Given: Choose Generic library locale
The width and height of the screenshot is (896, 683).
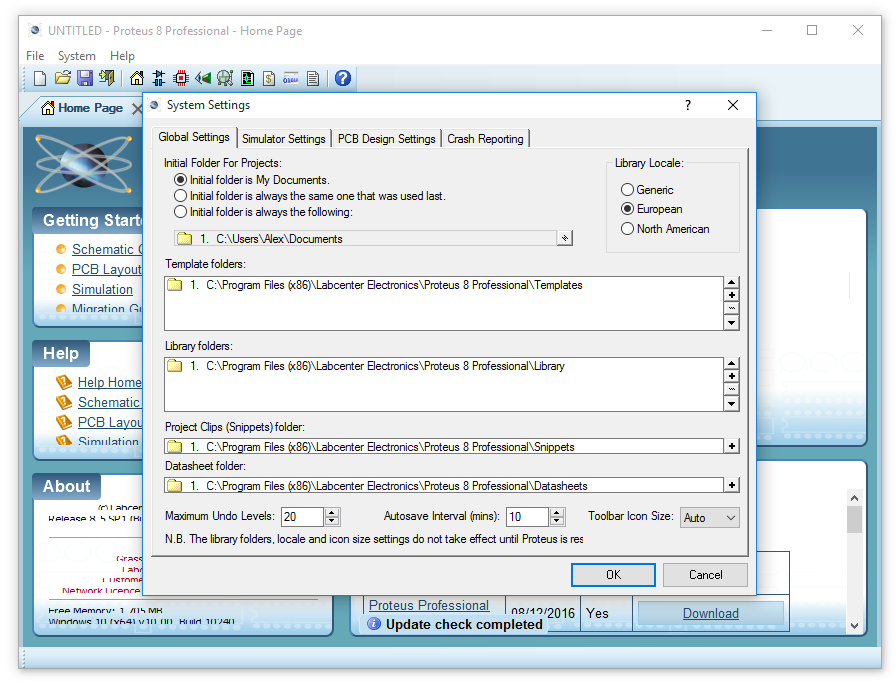Looking at the screenshot, I should pyautogui.click(x=647, y=190).
